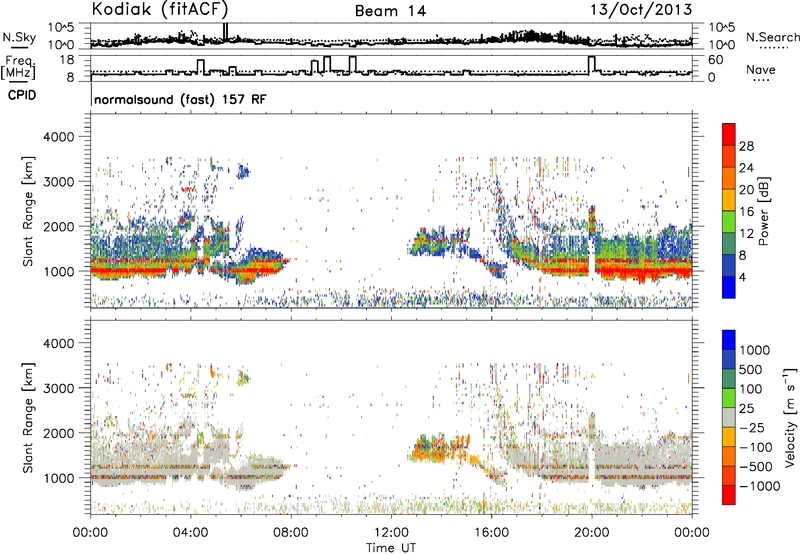The height and width of the screenshot is (554, 800).
Task: Click the '-25' velocity colorbar value
Action: tap(753, 428)
